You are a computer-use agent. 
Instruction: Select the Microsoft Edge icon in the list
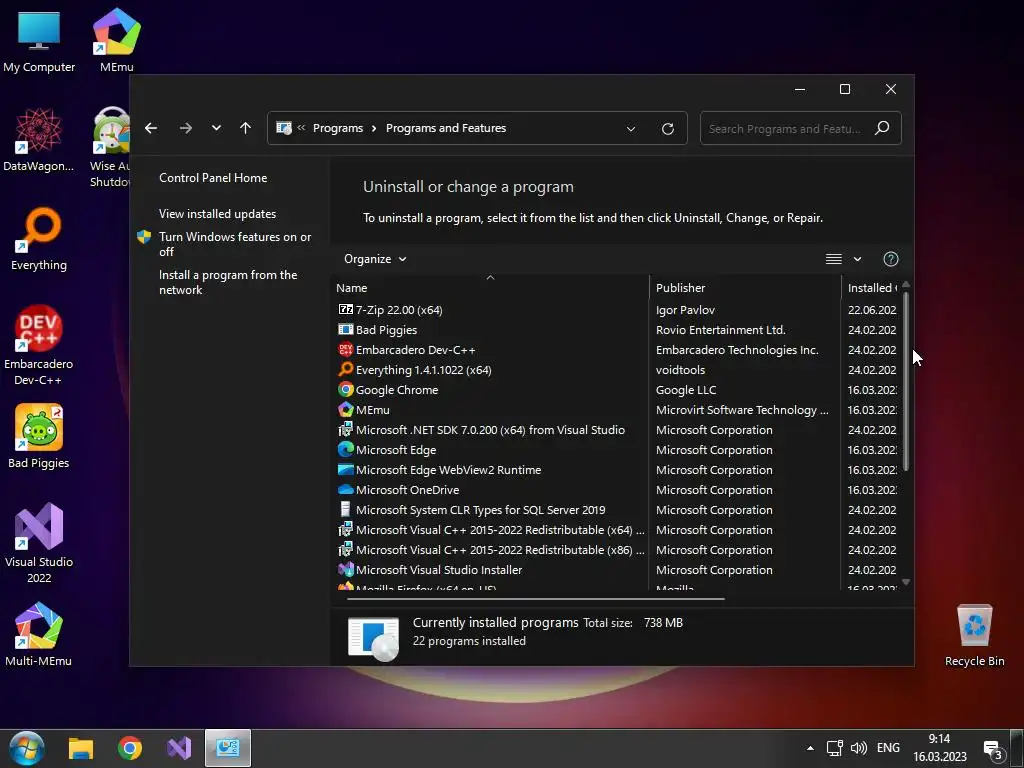(345, 449)
